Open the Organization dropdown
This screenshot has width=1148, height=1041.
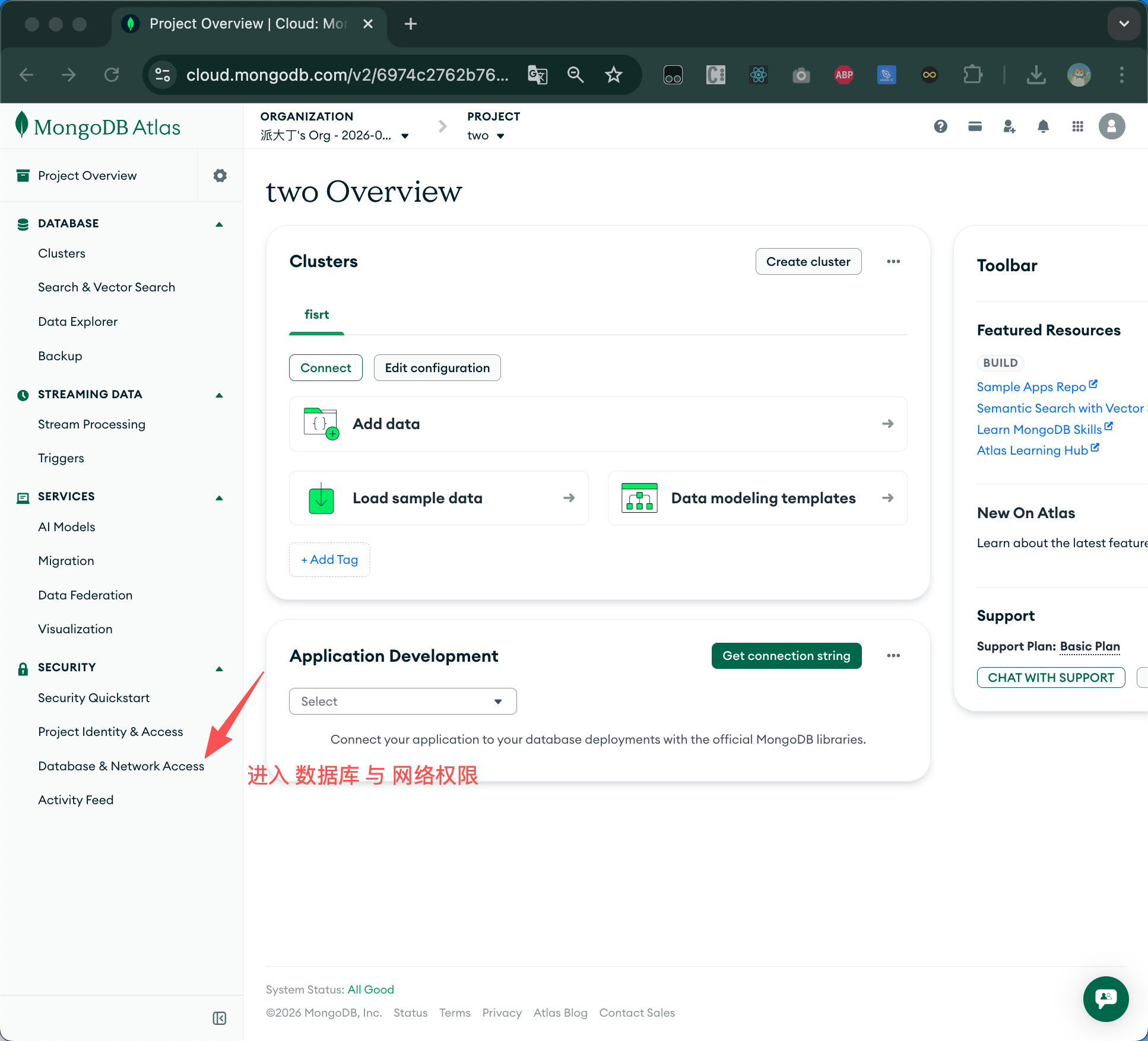(x=334, y=135)
